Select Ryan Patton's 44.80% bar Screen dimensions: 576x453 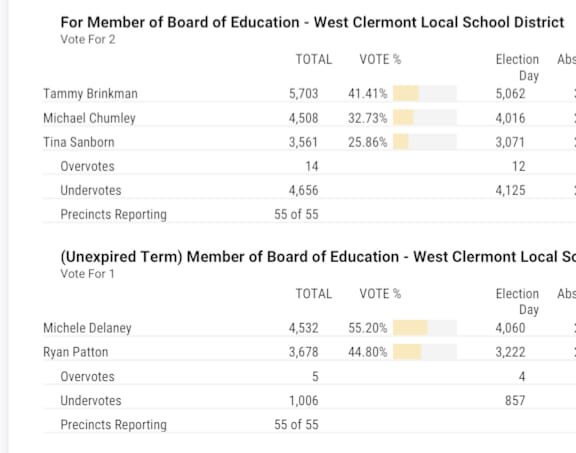click(x=425, y=352)
